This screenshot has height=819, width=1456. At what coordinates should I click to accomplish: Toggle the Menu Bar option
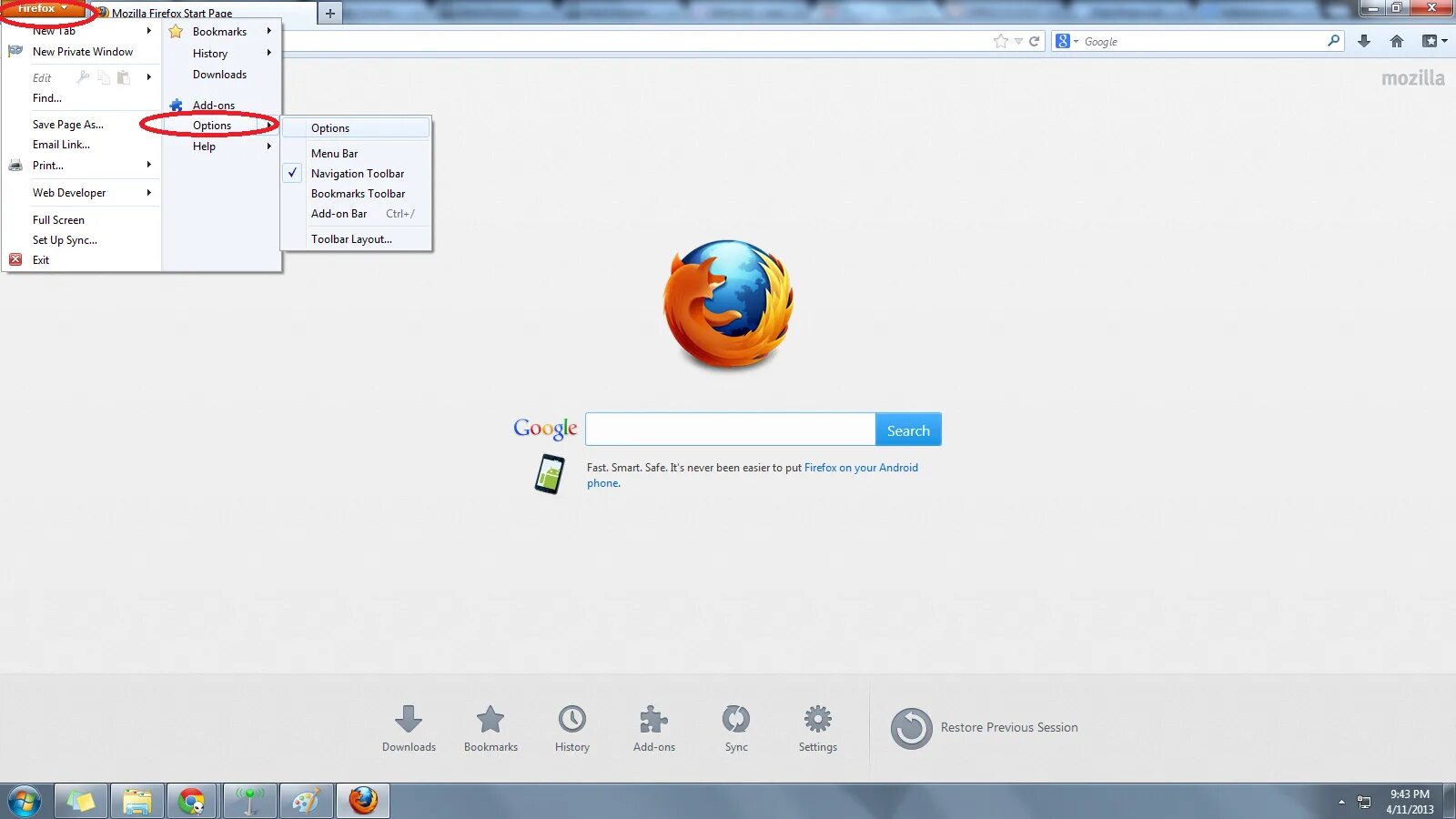click(357, 154)
